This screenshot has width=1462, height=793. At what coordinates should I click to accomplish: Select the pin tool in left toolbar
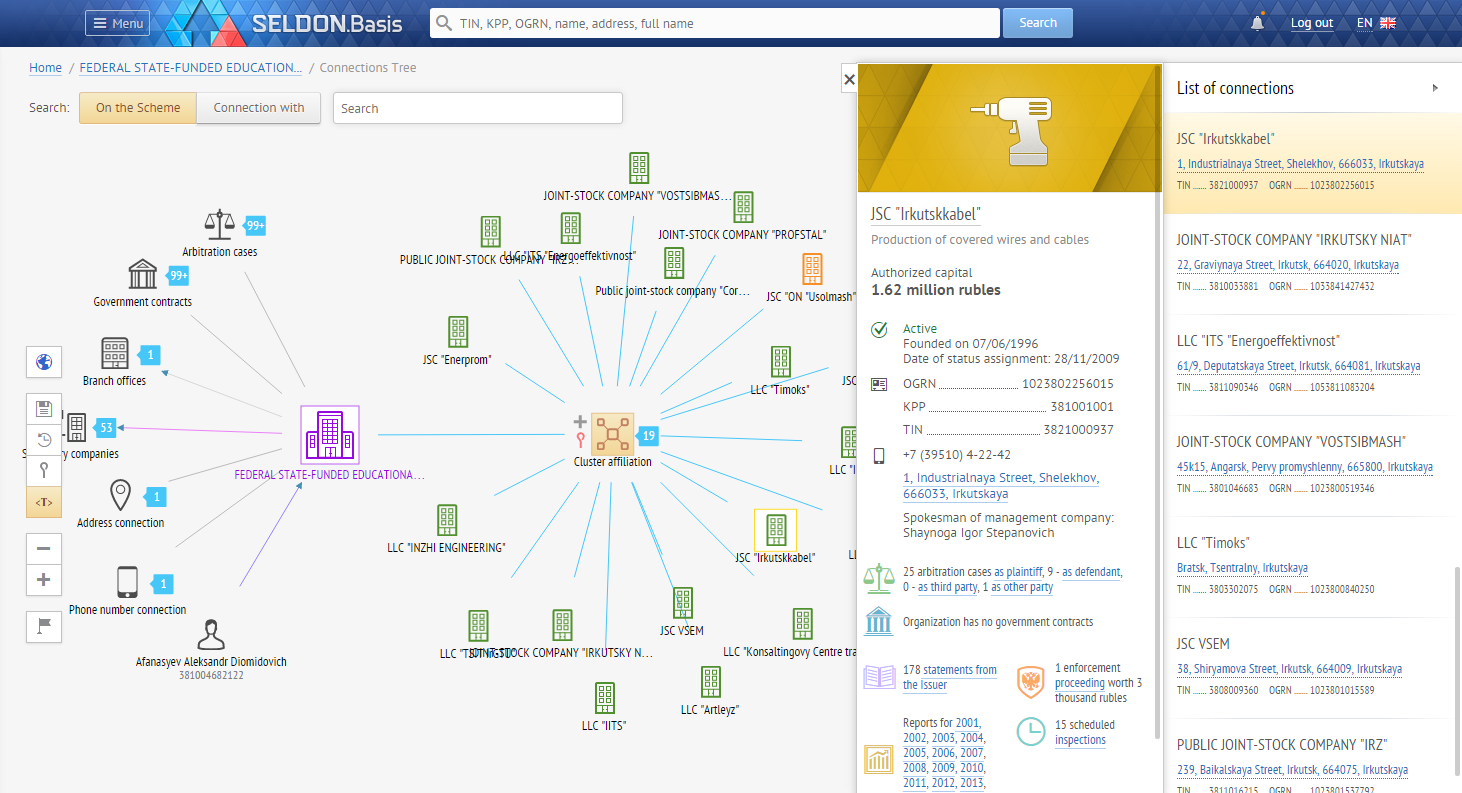click(43, 471)
